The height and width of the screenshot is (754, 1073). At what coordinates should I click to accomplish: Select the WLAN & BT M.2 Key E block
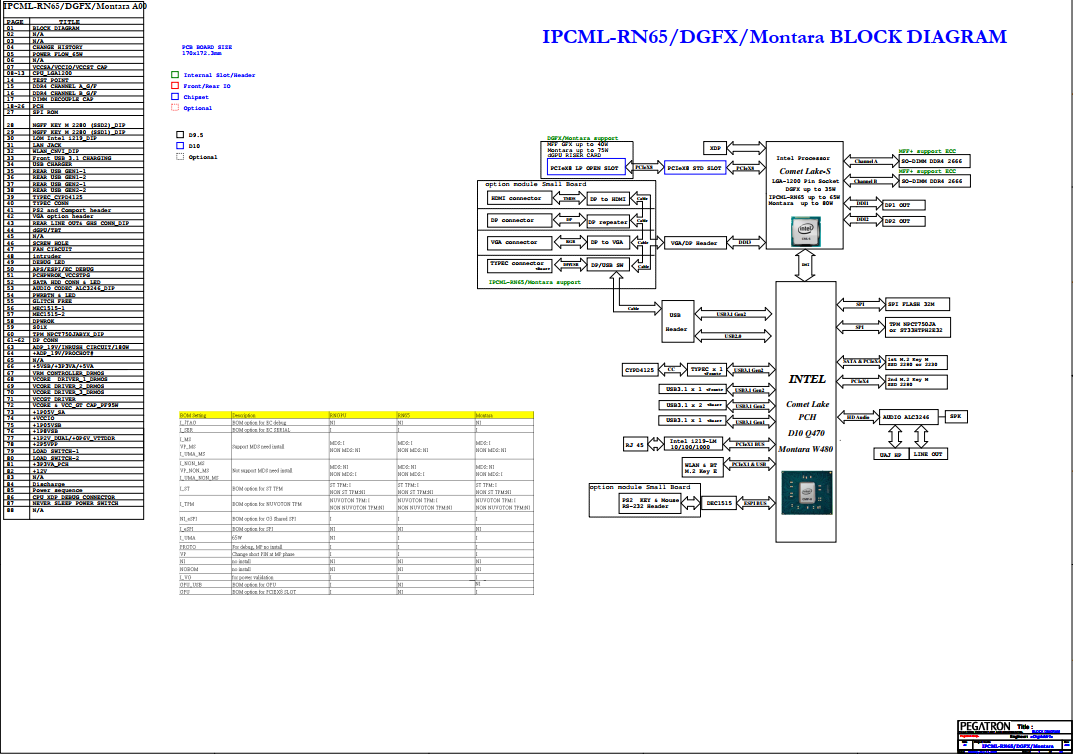click(701, 468)
